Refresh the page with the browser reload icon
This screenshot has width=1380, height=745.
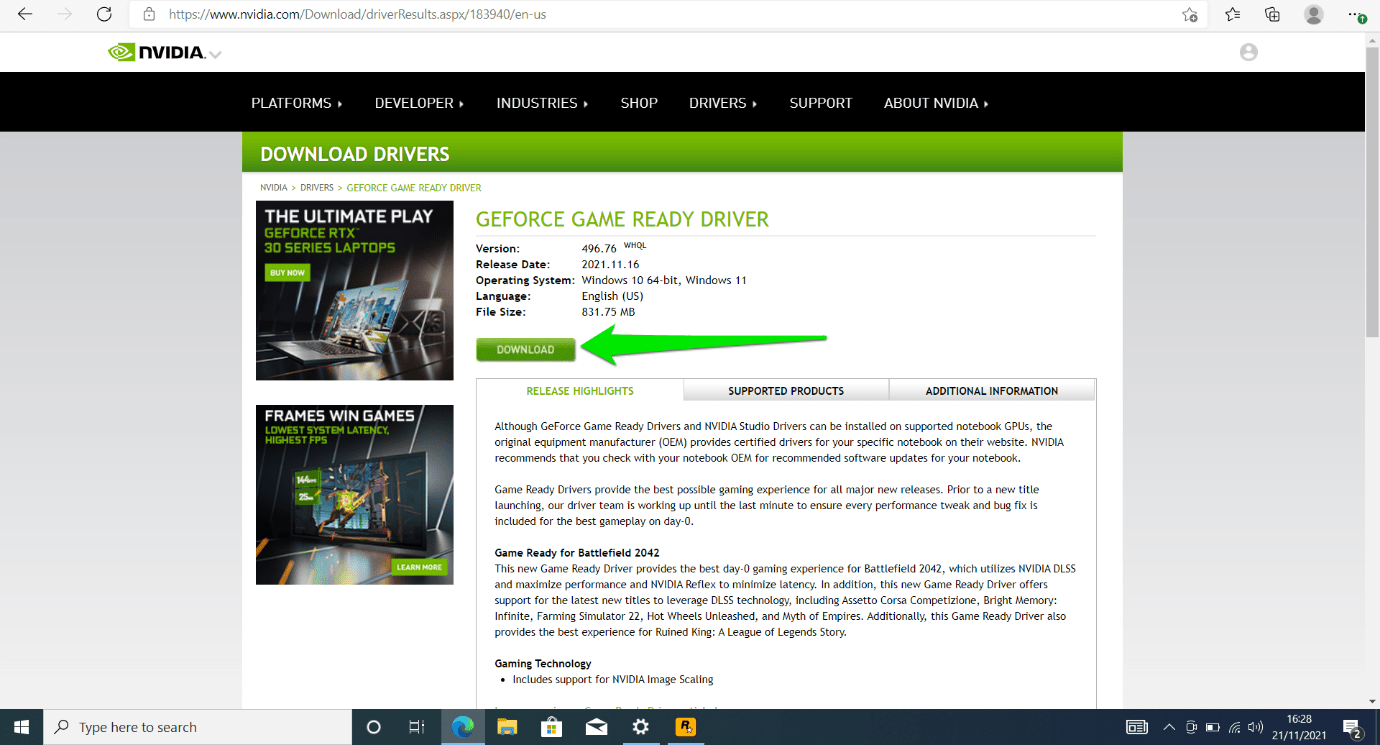click(x=104, y=15)
